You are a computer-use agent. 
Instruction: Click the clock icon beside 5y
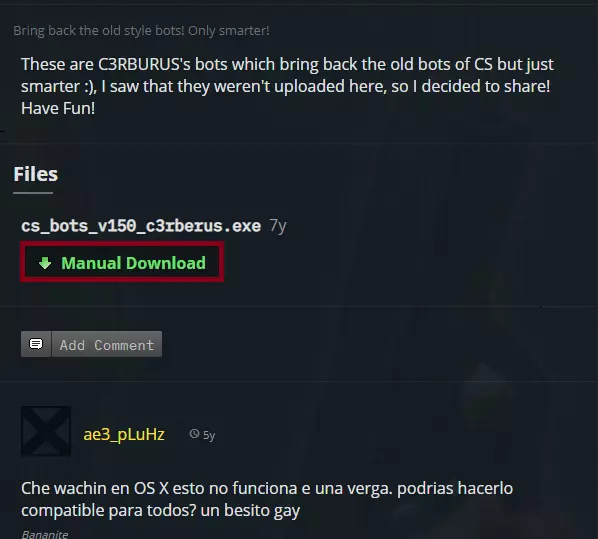pyautogui.click(x=195, y=434)
